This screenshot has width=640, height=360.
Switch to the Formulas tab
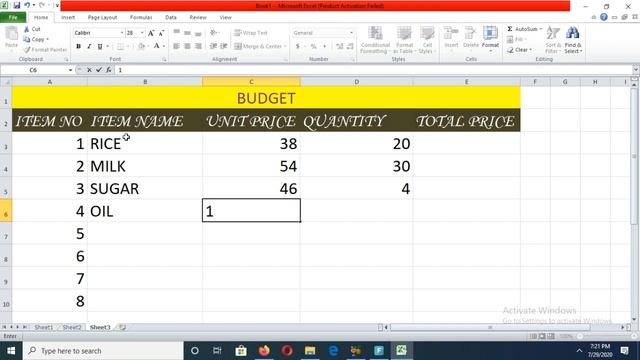[141, 17]
